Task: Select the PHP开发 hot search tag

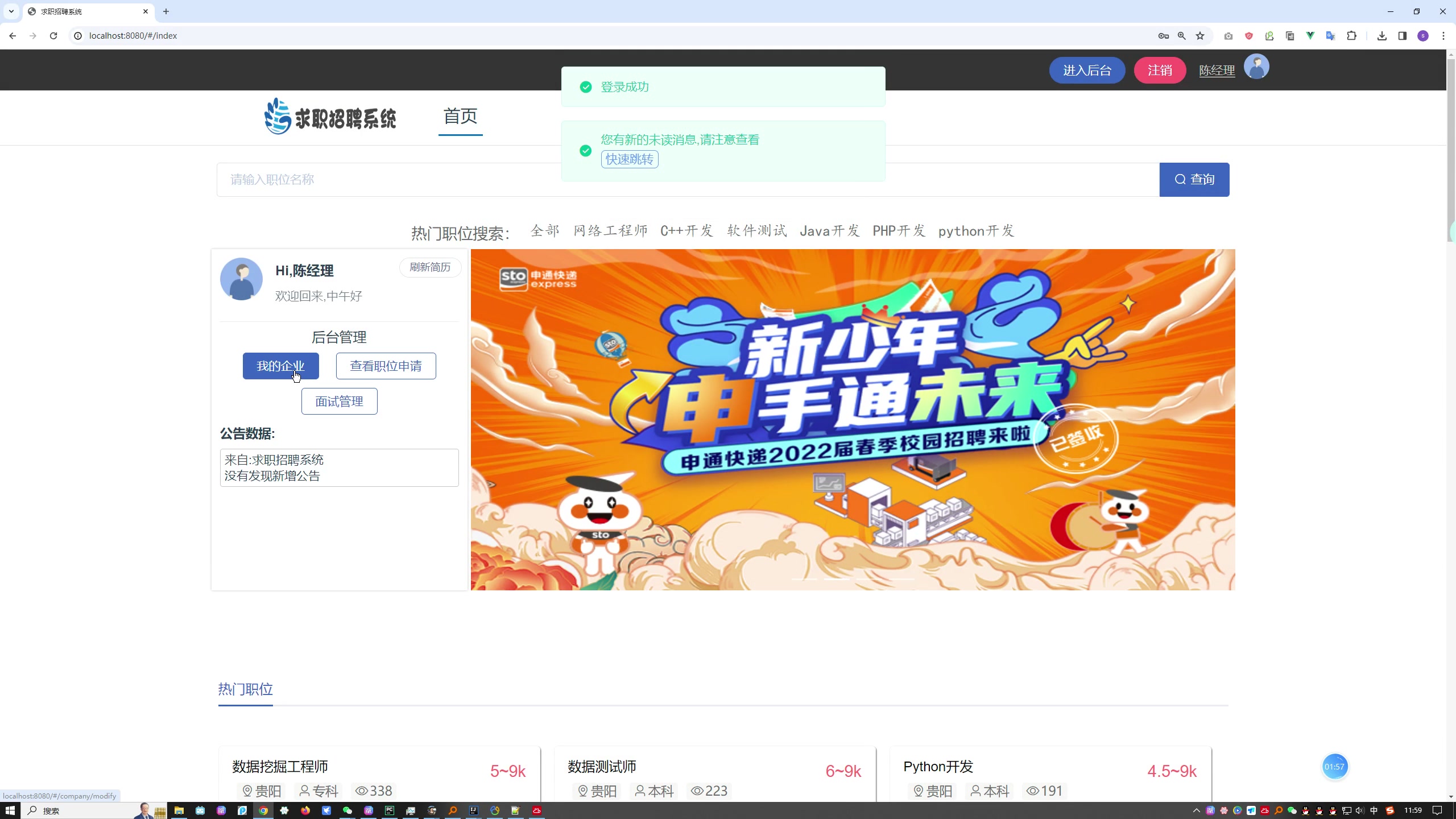Action: [899, 231]
